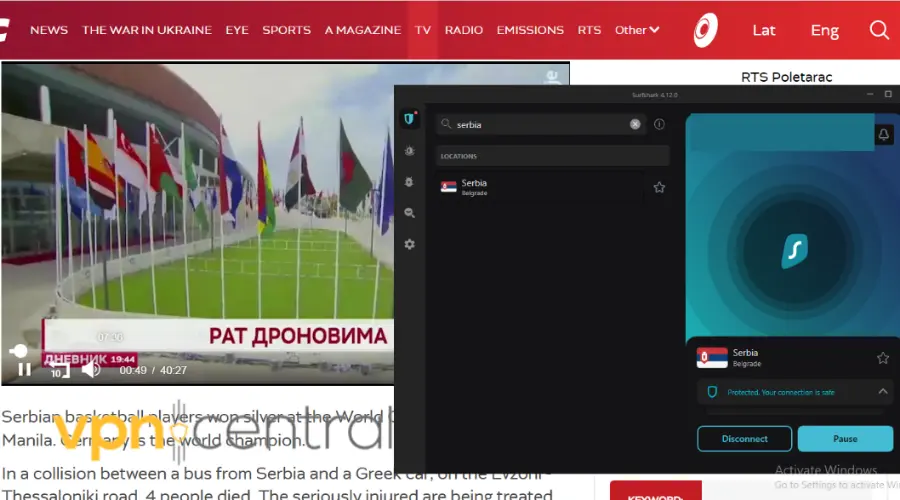Viewport: 900px width, 500px height.
Task: Open the RTS Poletarac link
Action: point(786,77)
